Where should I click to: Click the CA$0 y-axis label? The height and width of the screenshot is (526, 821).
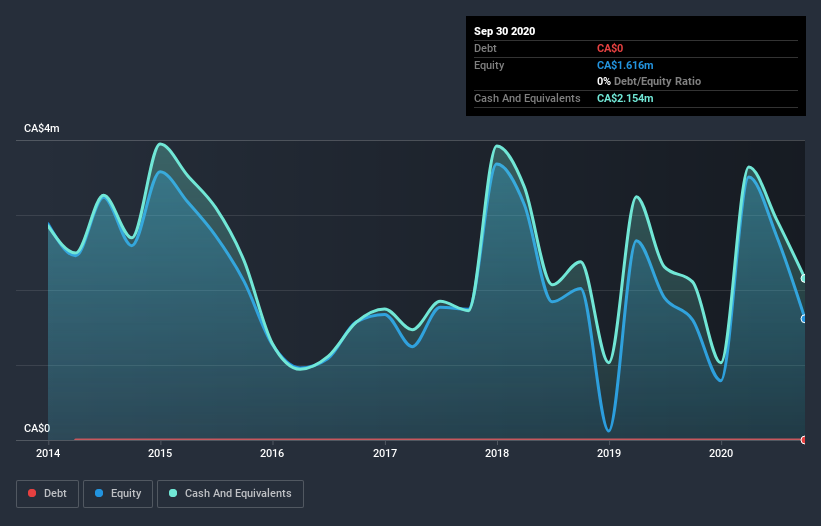click(x=37, y=428)
